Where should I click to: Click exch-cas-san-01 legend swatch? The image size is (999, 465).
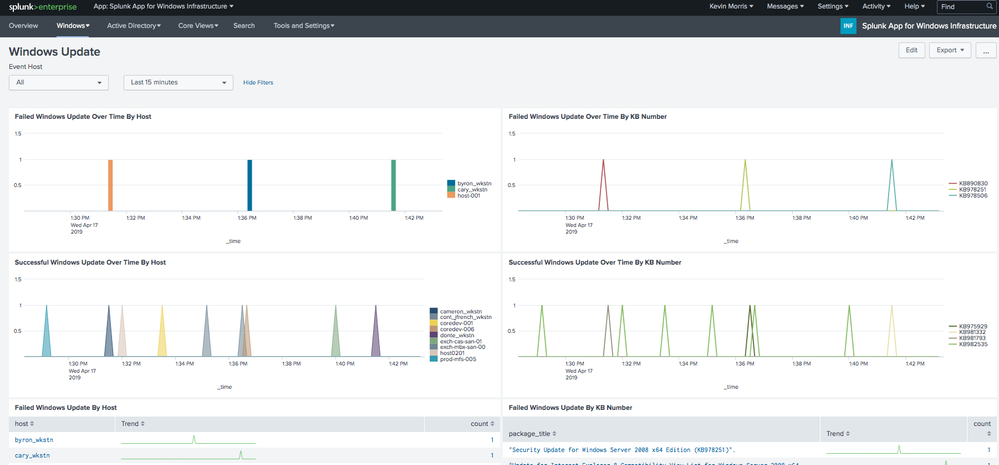coord(434,341)
